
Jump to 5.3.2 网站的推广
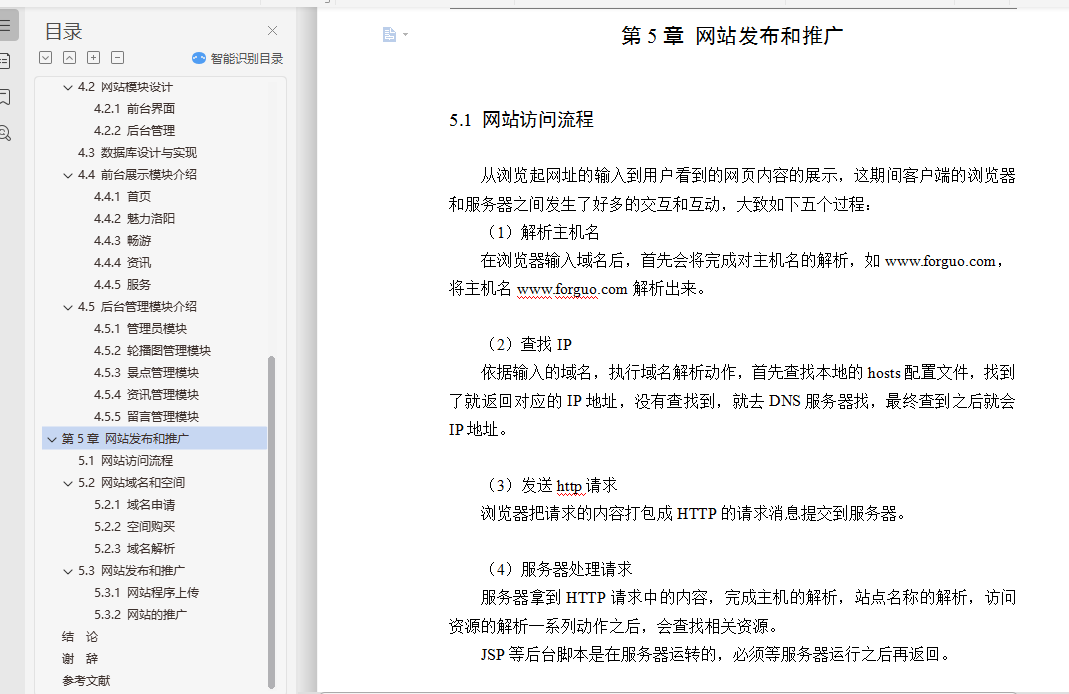(x=140, y=615)
